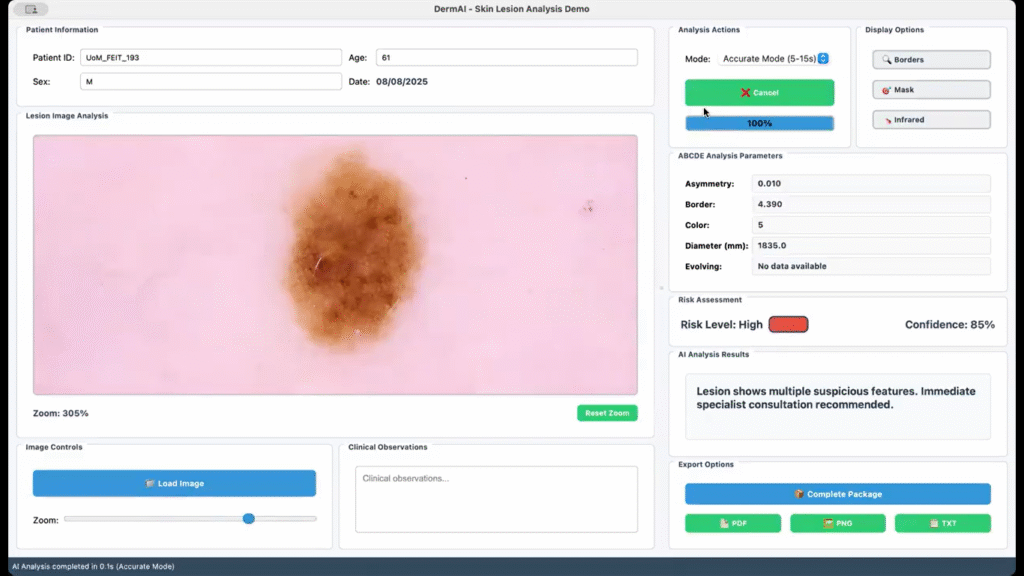Click the Complete Package export icon
The image size is (1024, 576).
point(799,494)
